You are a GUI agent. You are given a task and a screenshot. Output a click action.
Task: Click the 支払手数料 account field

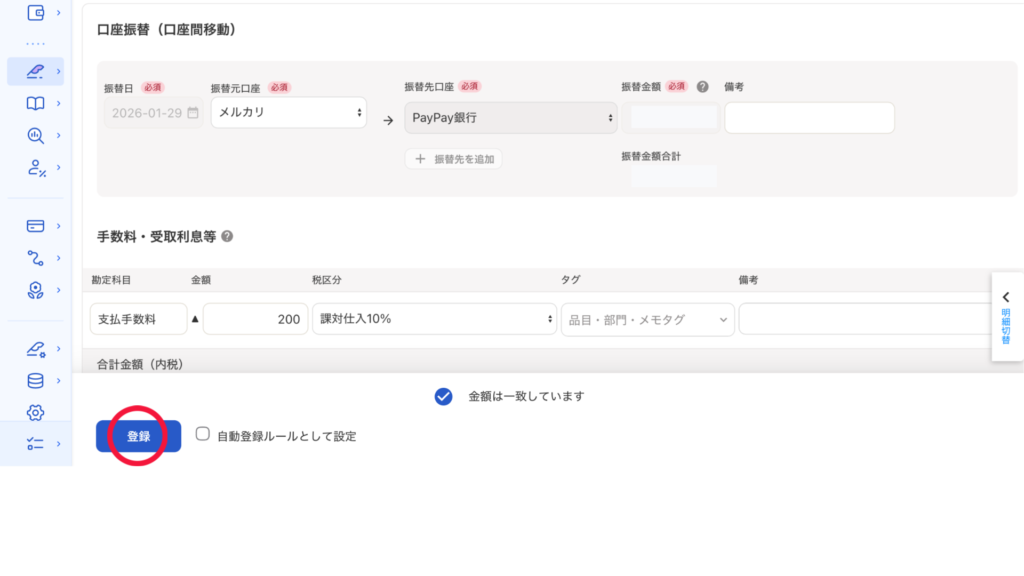pos(138,319)
